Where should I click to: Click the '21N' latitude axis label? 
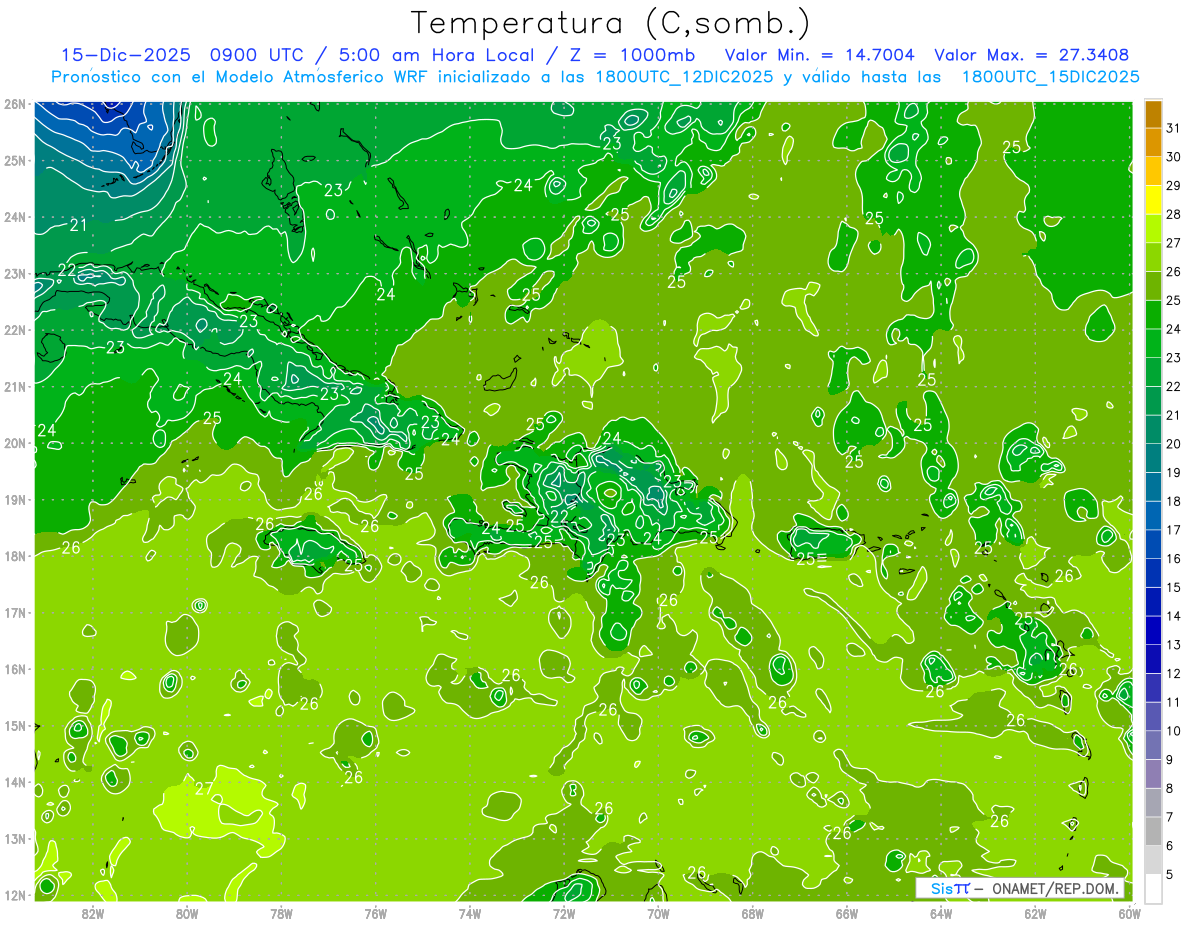click(14, 386)
